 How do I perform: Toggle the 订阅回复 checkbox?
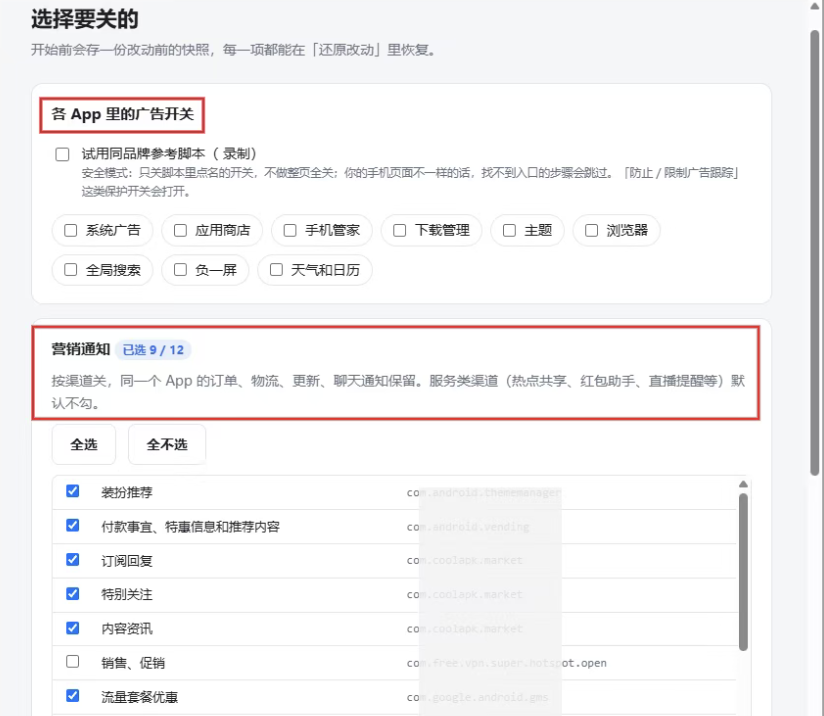pos(73,559)
